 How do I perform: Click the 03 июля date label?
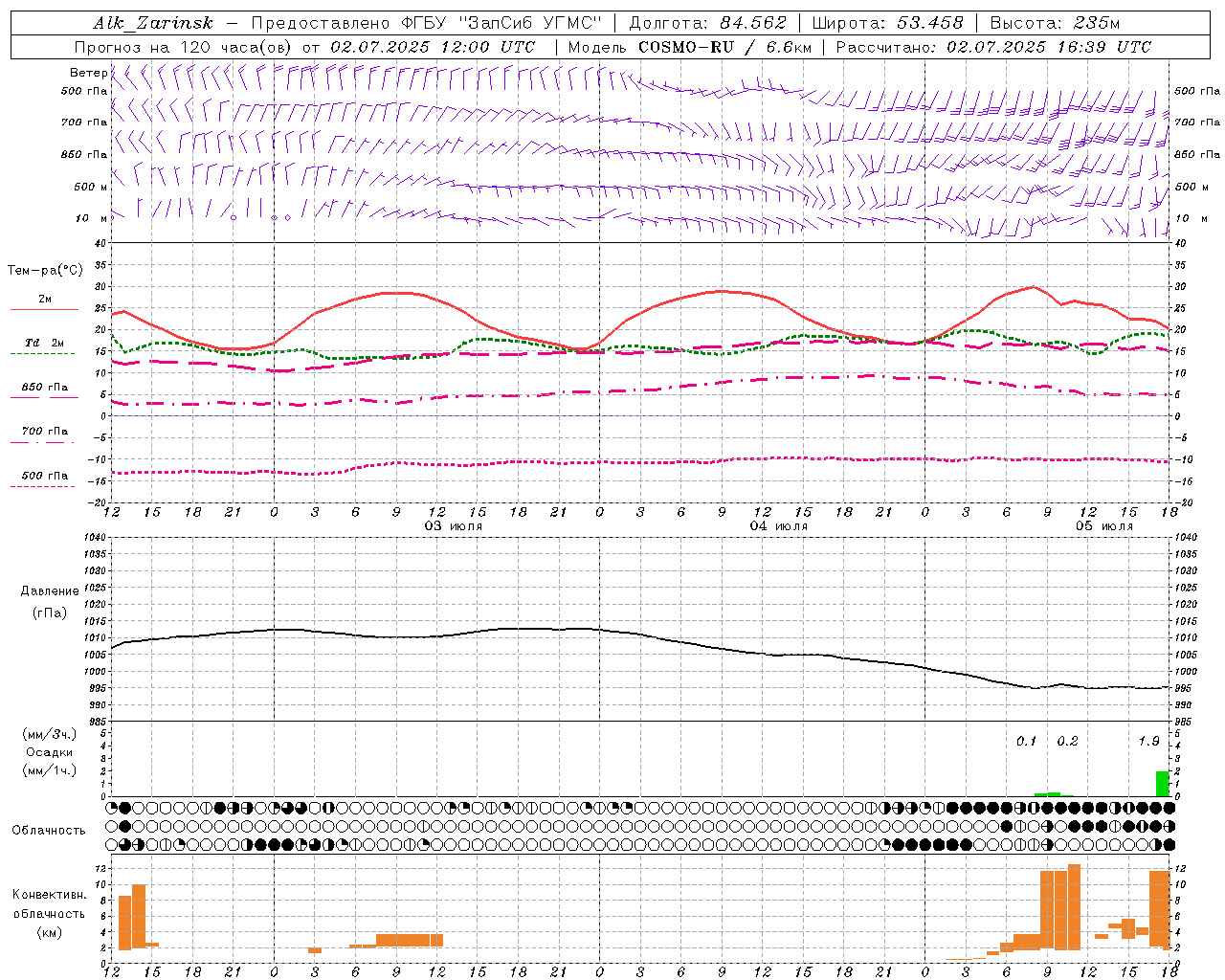coord(454,526)
